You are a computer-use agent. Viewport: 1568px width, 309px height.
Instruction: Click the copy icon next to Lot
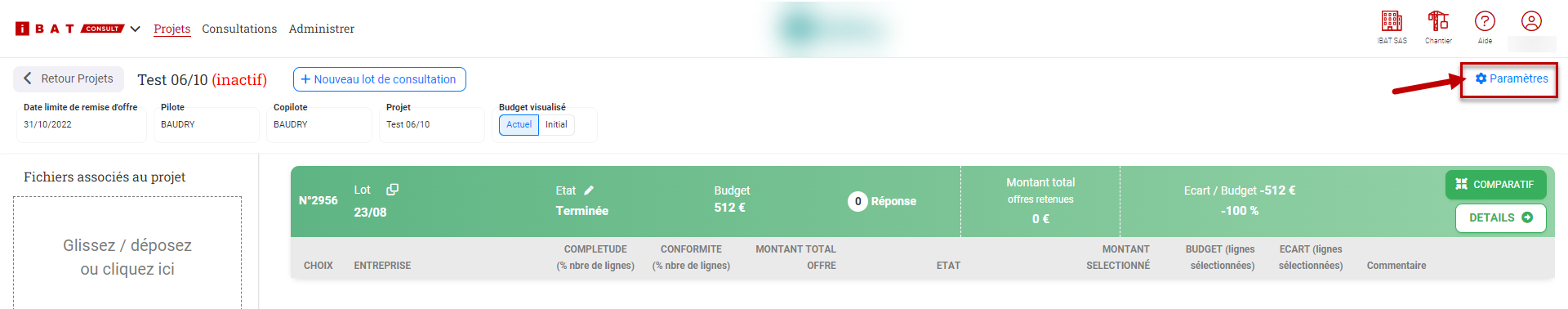pos(392,190)
